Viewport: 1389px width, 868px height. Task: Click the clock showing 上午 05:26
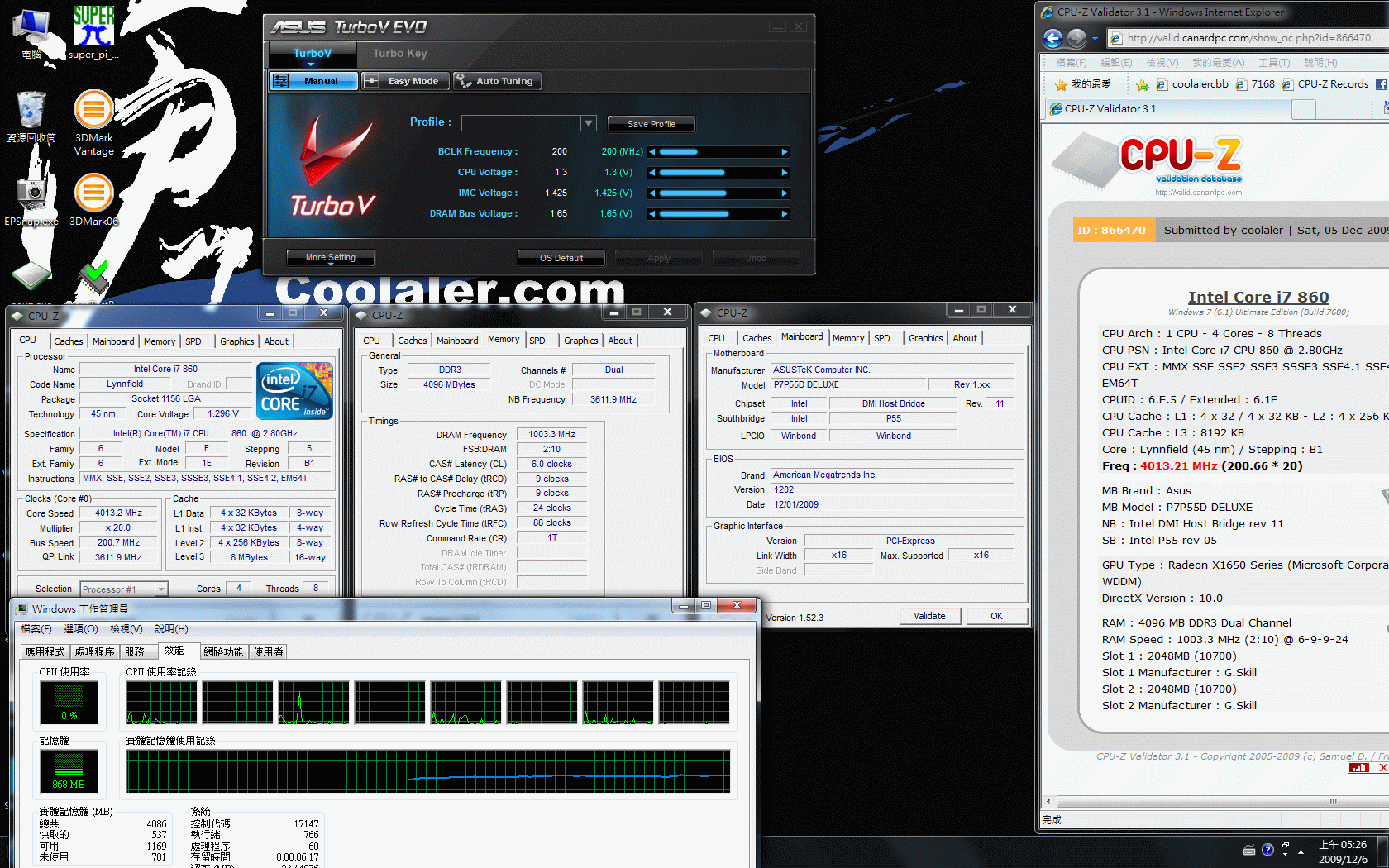(1343, 845)
